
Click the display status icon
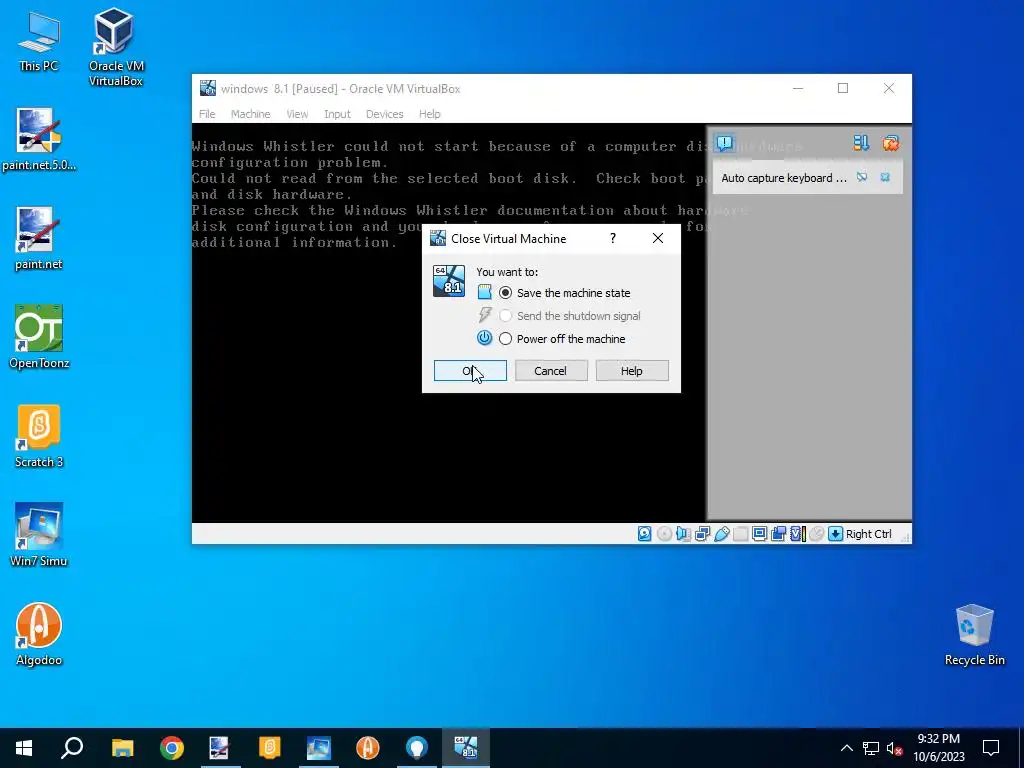tap(760, 534)
